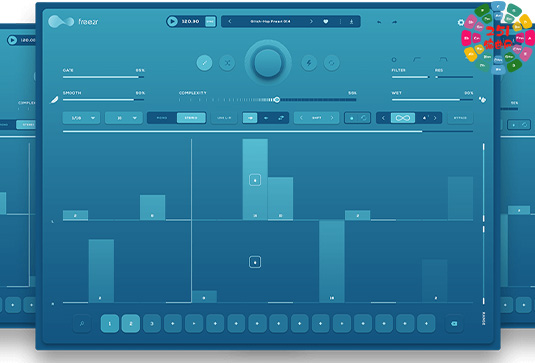
Task: Click the Complexity slider handle
Action: click(277, 100)
